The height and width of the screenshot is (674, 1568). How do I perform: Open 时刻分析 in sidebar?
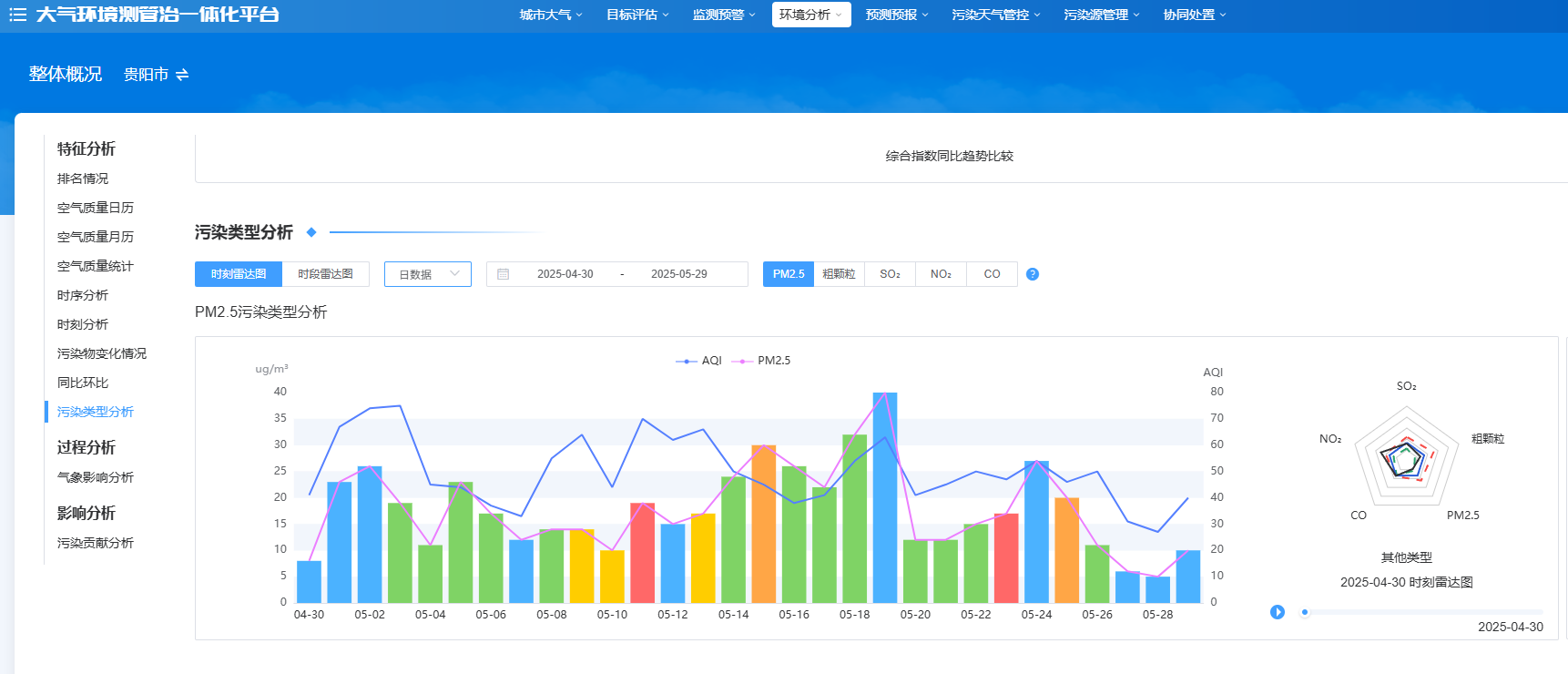pos(83,324)
